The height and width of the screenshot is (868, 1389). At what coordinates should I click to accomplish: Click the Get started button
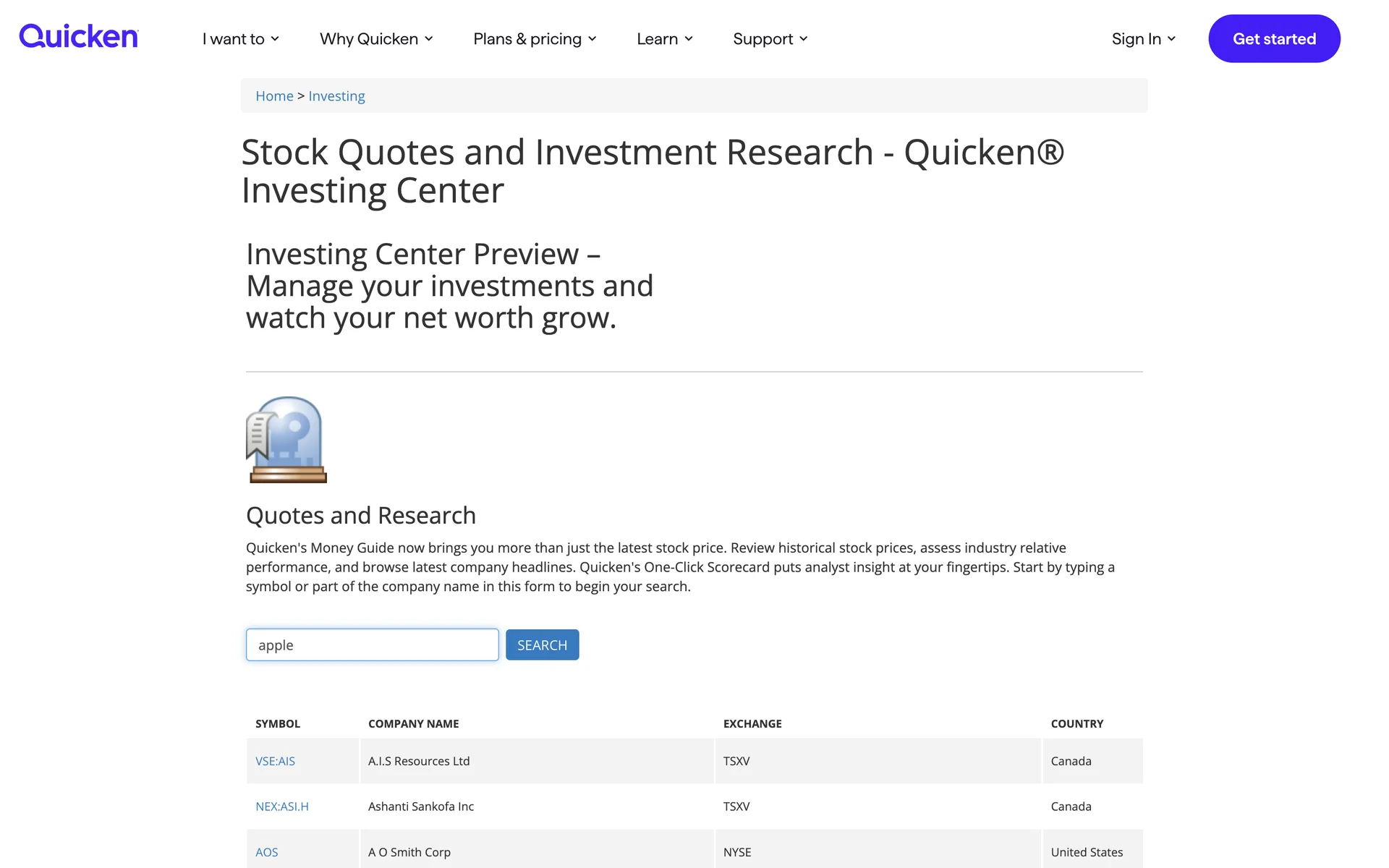(1273, 39)
